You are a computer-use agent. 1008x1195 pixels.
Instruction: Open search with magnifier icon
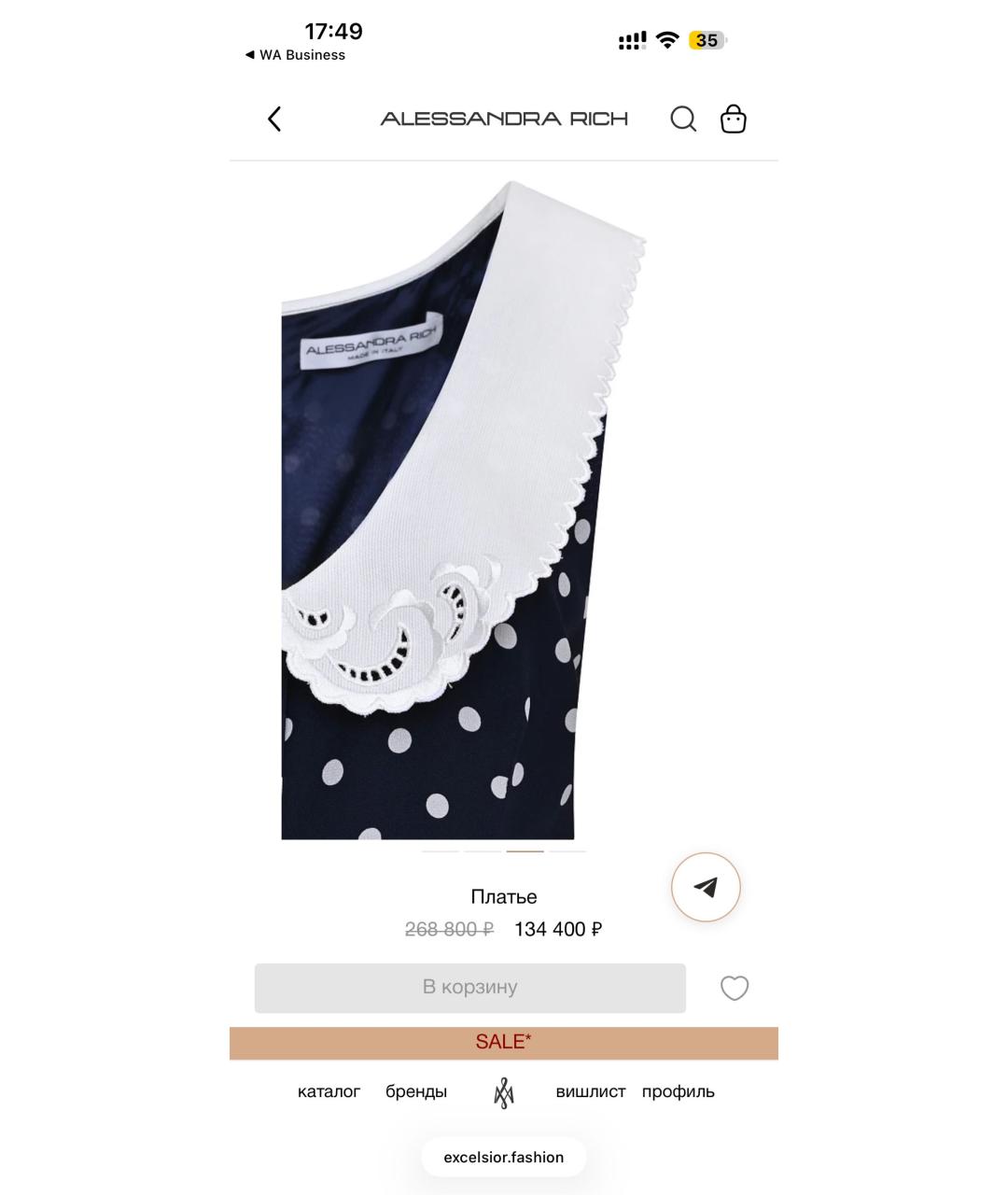(683, 119)
